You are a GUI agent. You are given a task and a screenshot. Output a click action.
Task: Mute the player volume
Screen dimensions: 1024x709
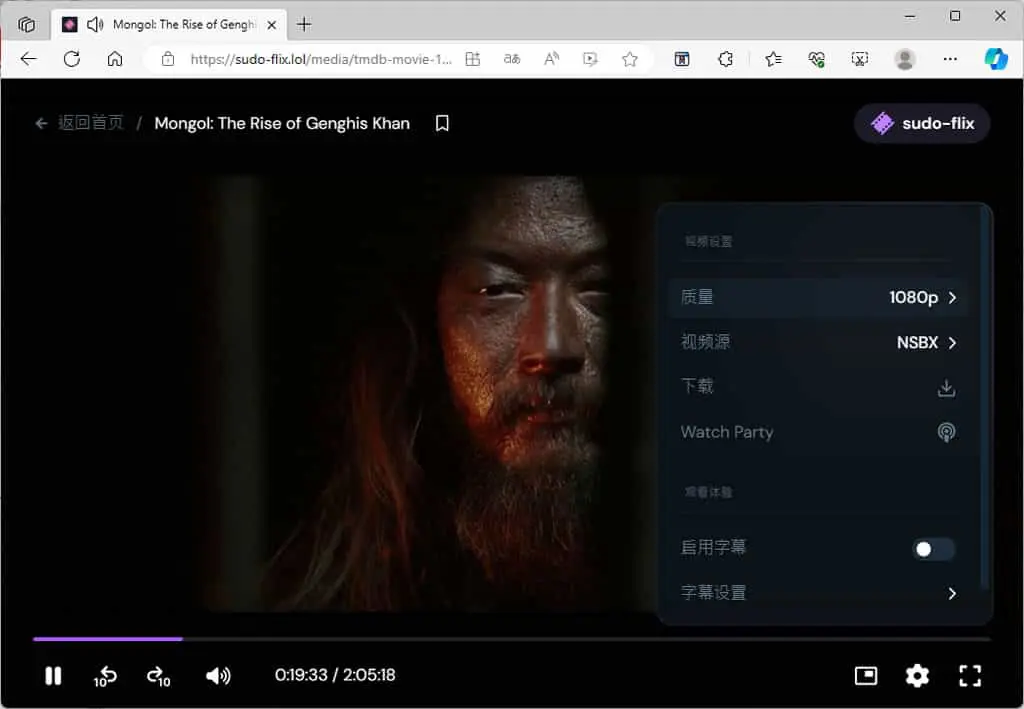(217, 676)
